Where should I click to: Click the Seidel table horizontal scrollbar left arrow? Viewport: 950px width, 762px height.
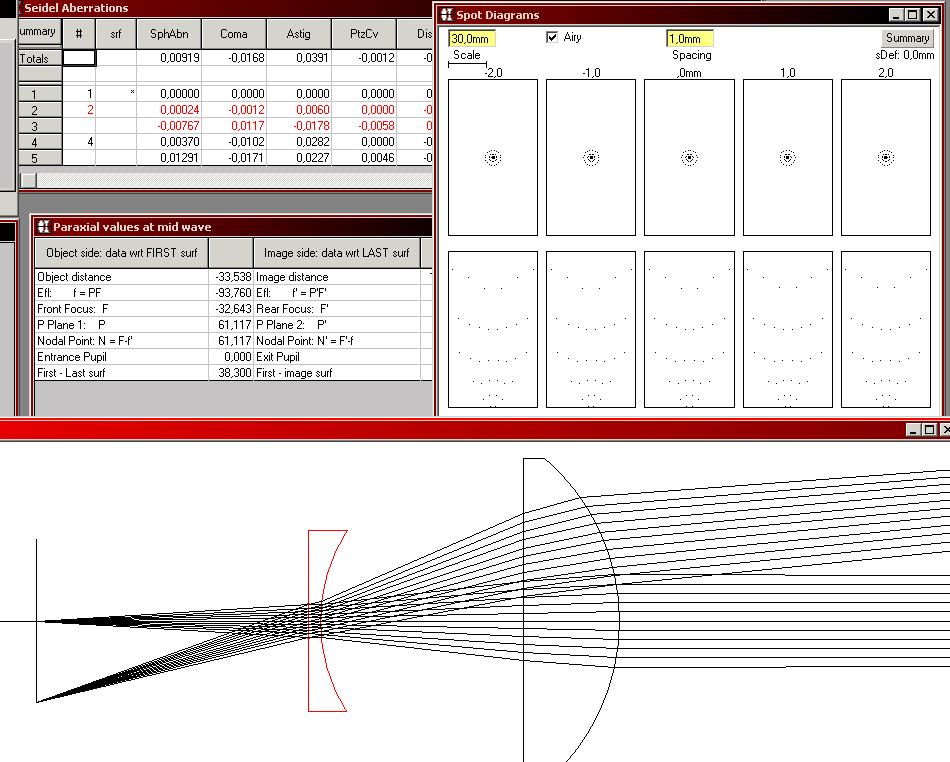click(29, 181)
